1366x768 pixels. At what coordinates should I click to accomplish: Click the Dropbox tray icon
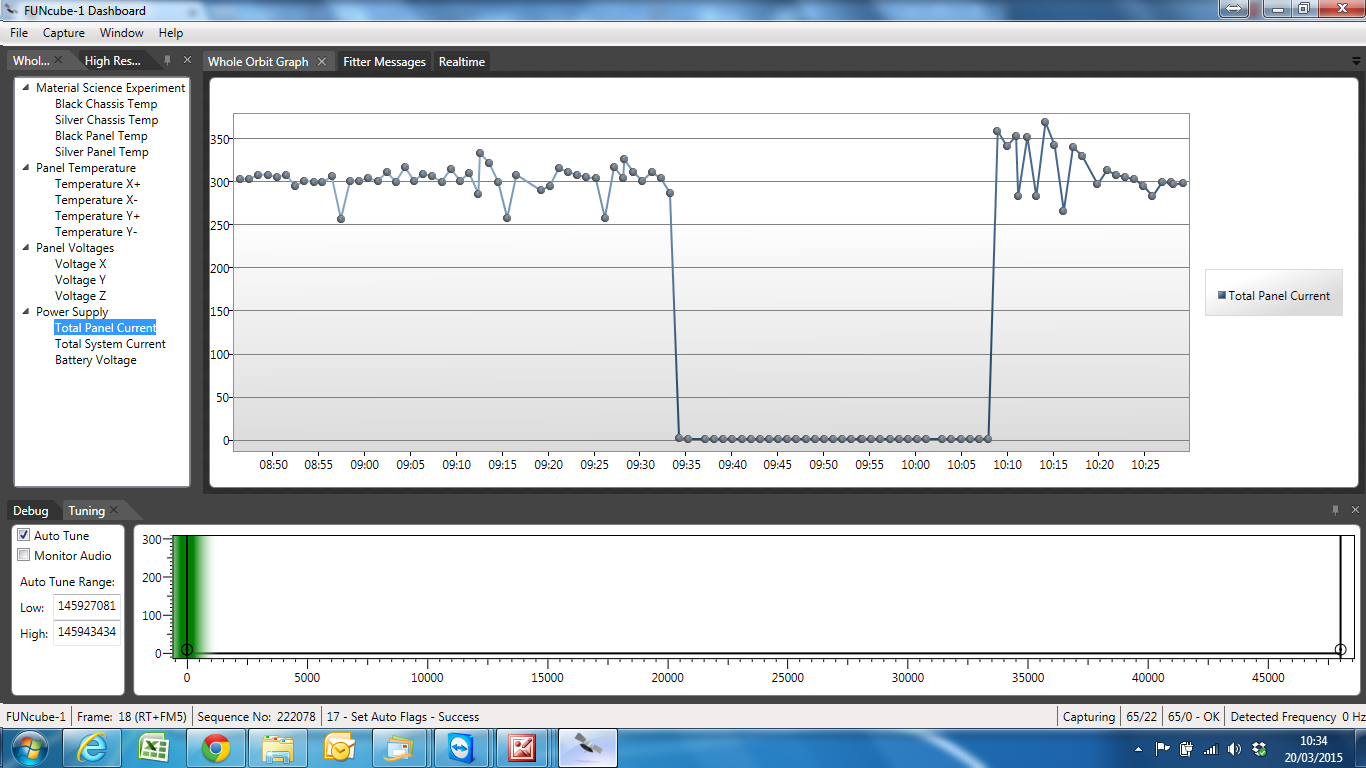1259,748
